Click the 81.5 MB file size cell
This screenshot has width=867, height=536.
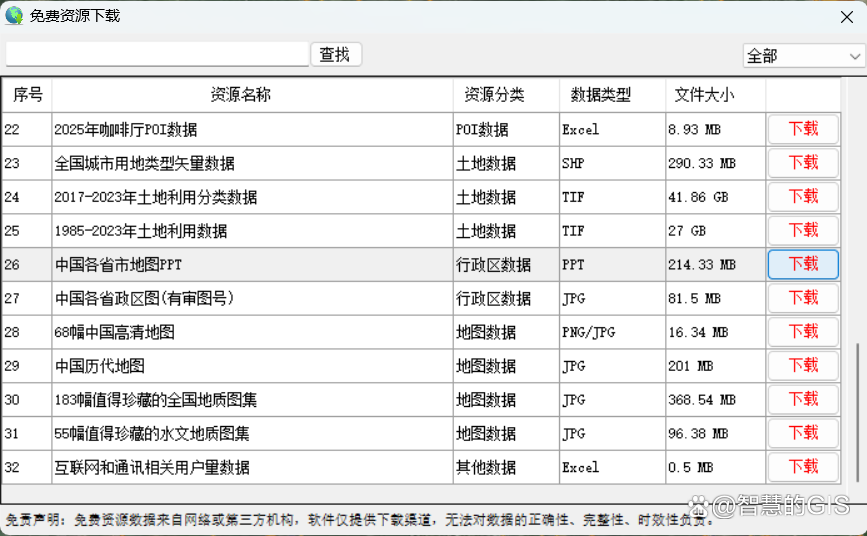715,298
